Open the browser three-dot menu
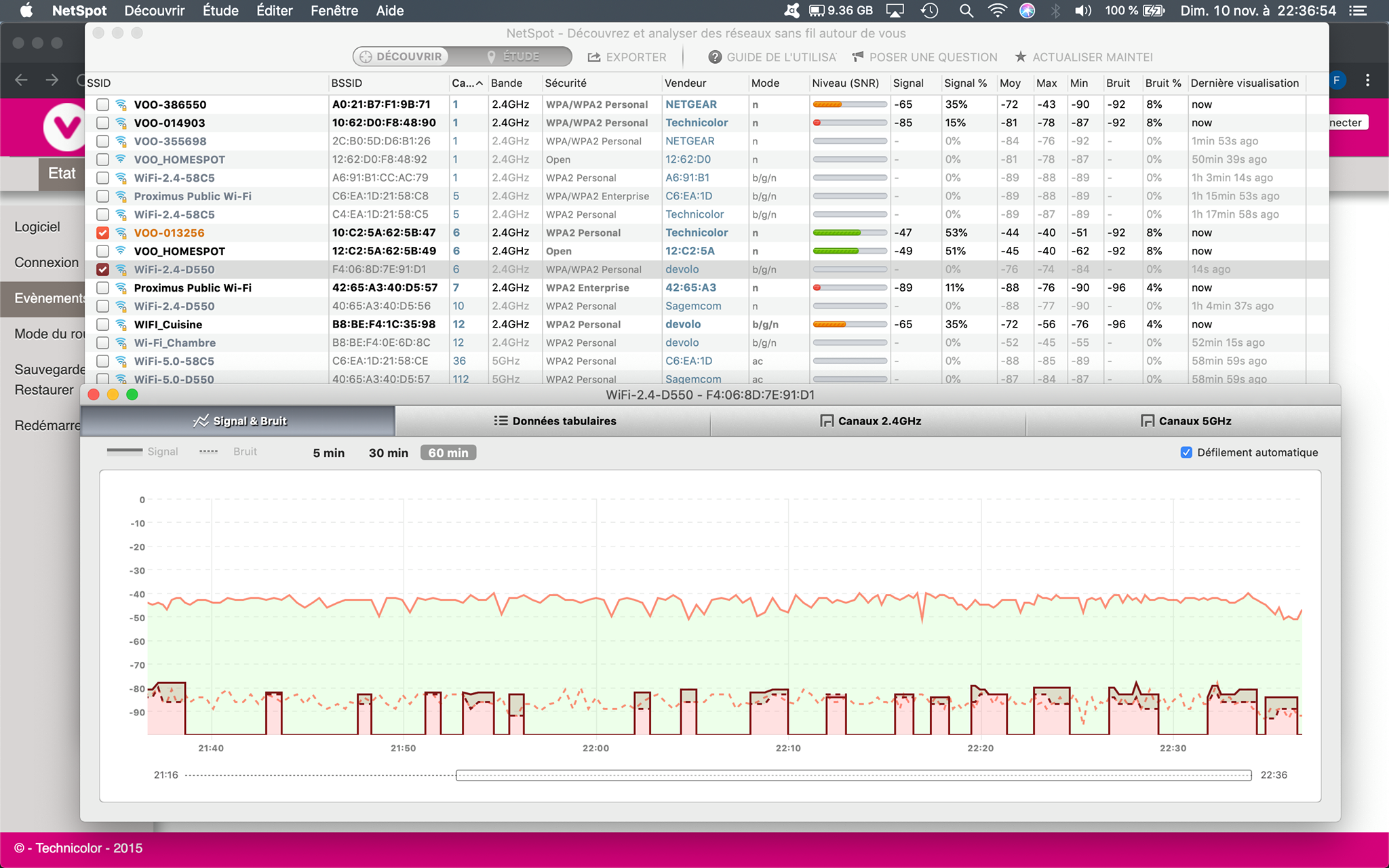This screenshot has width=1389, height=868. tap(1367, 80)
